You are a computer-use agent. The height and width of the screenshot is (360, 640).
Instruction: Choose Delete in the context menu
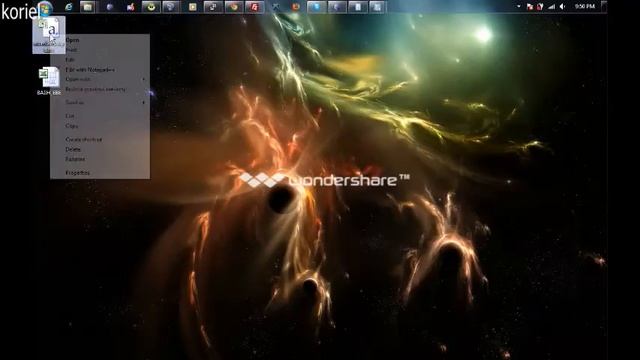click(100, 149)
